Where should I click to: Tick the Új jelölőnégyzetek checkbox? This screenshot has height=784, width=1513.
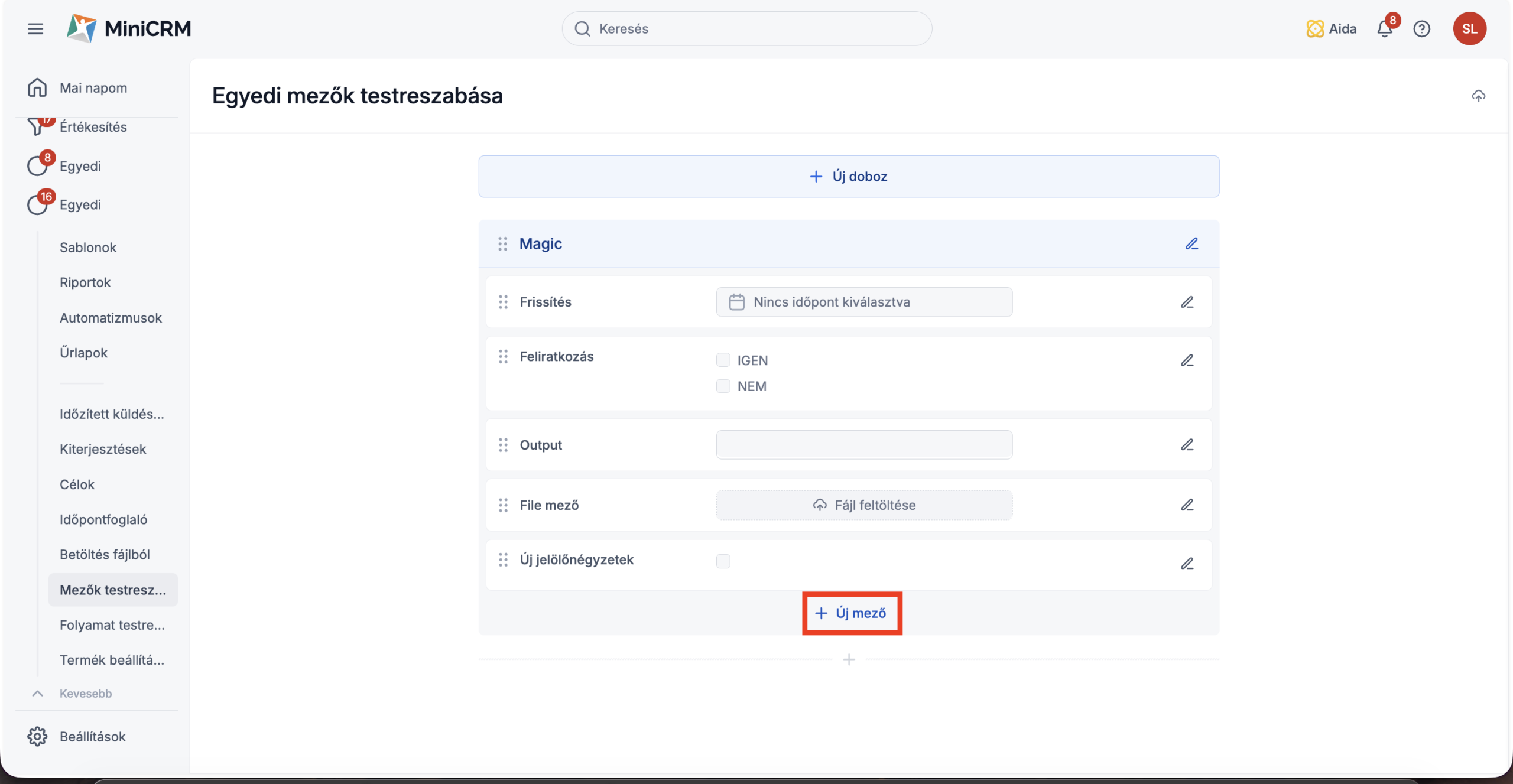point(723,561)
